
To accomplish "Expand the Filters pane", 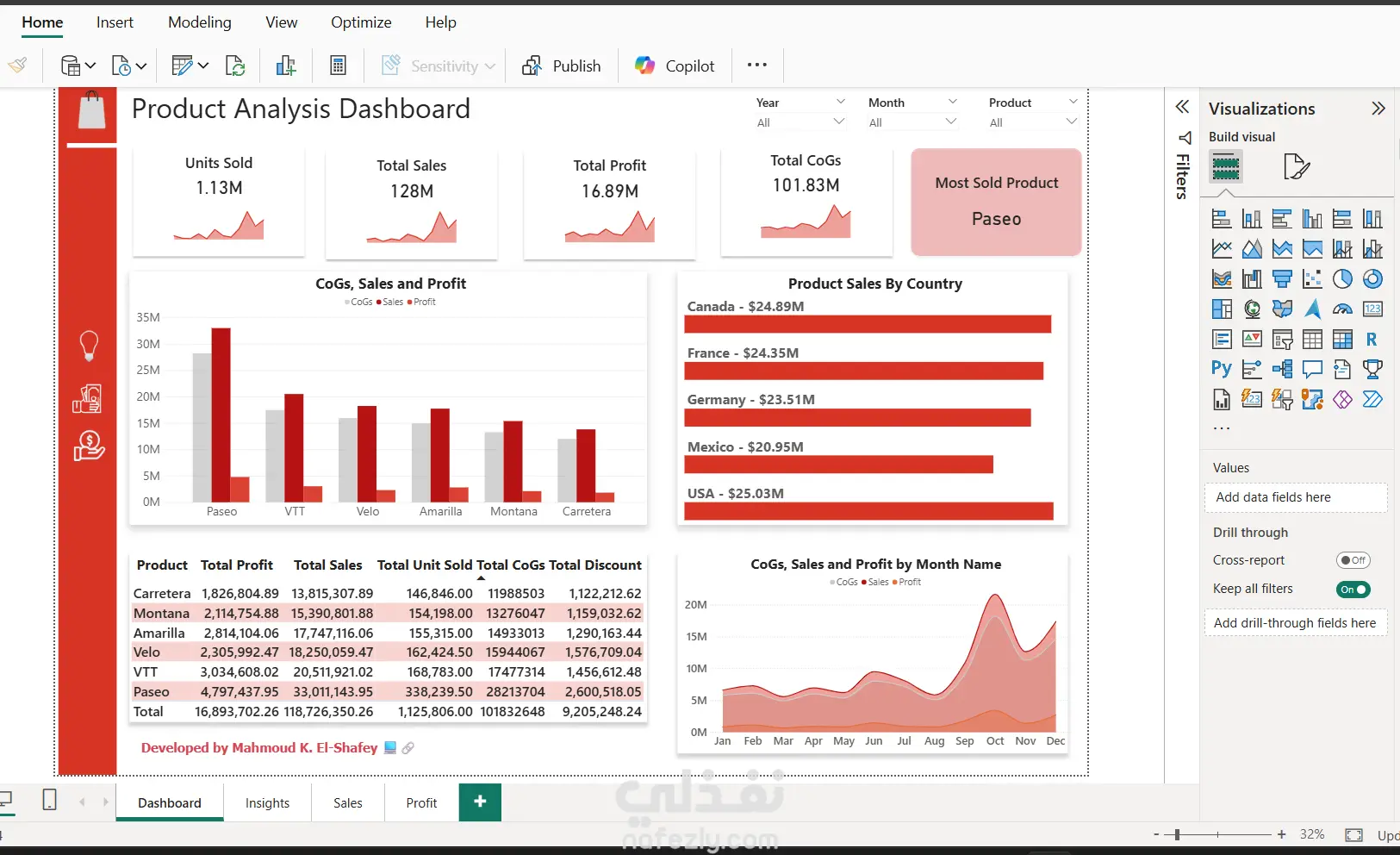I will (x=1183, y=107).
